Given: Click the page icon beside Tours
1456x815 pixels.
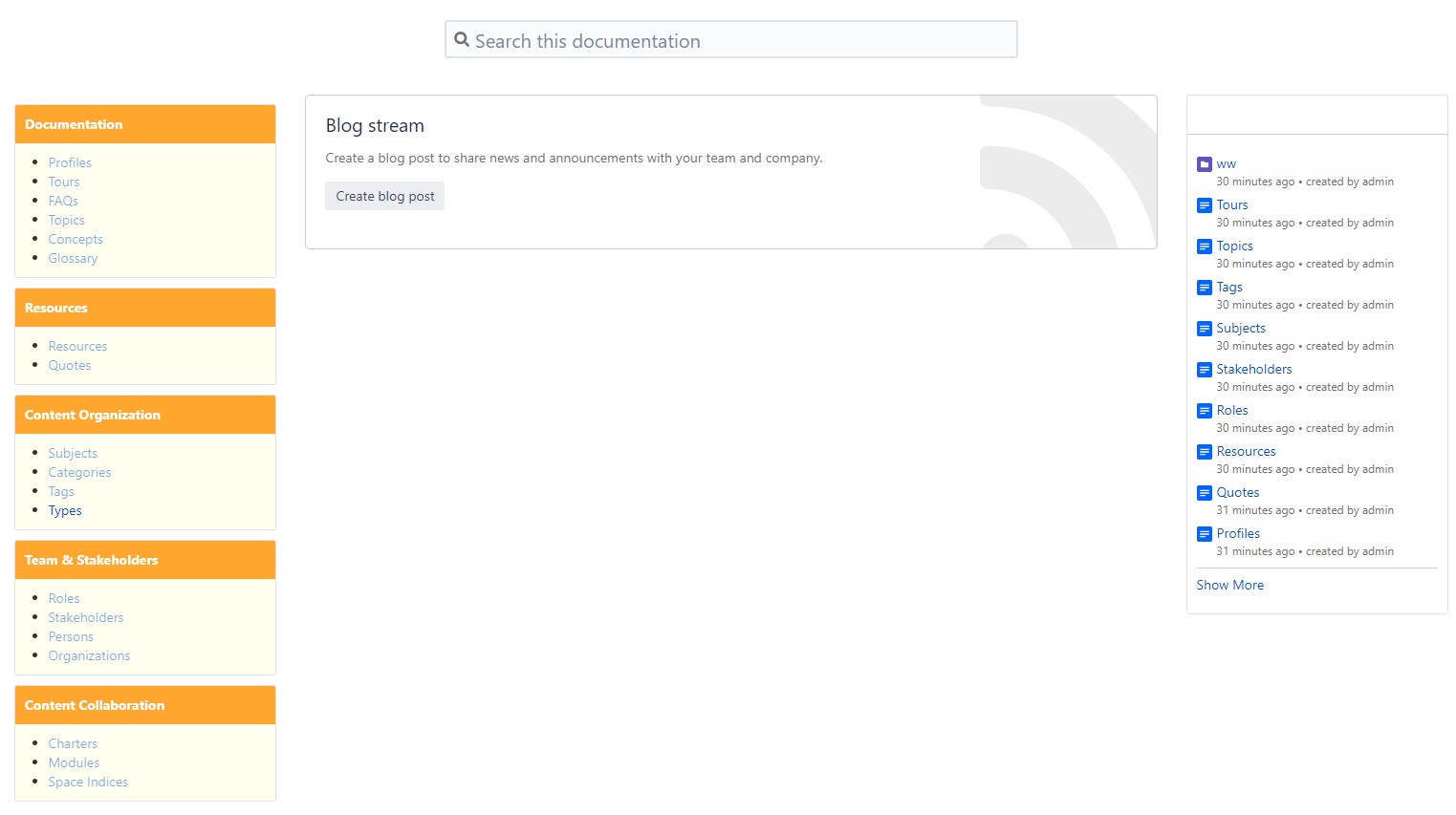Looking at the screenshot, I should point(1204,205).
